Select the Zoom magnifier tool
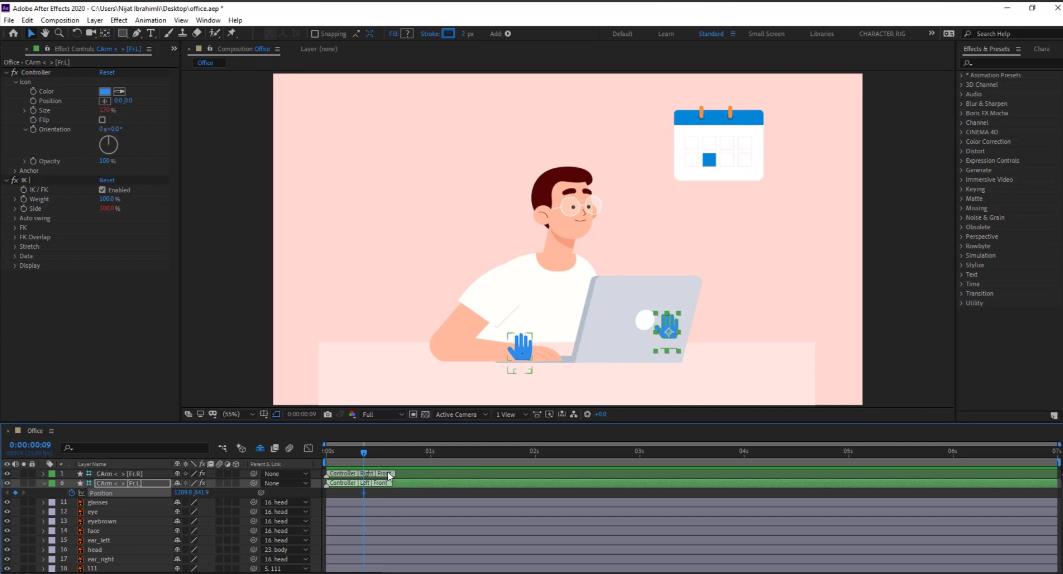The height and width of the screenshot is (574, 1063). point(59,33)
